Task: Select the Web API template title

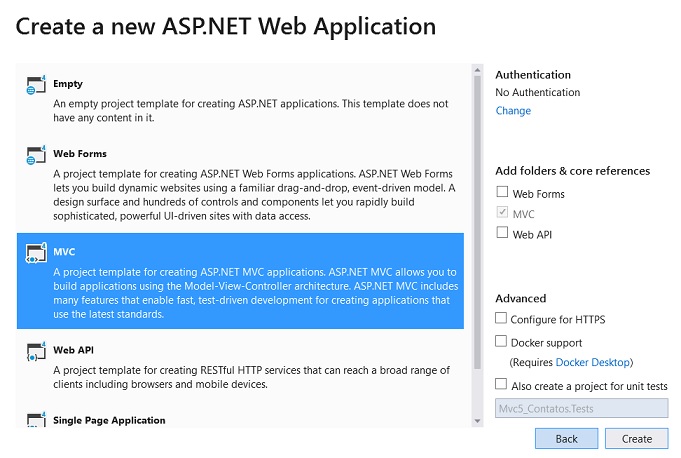Action: click(73, 350)
